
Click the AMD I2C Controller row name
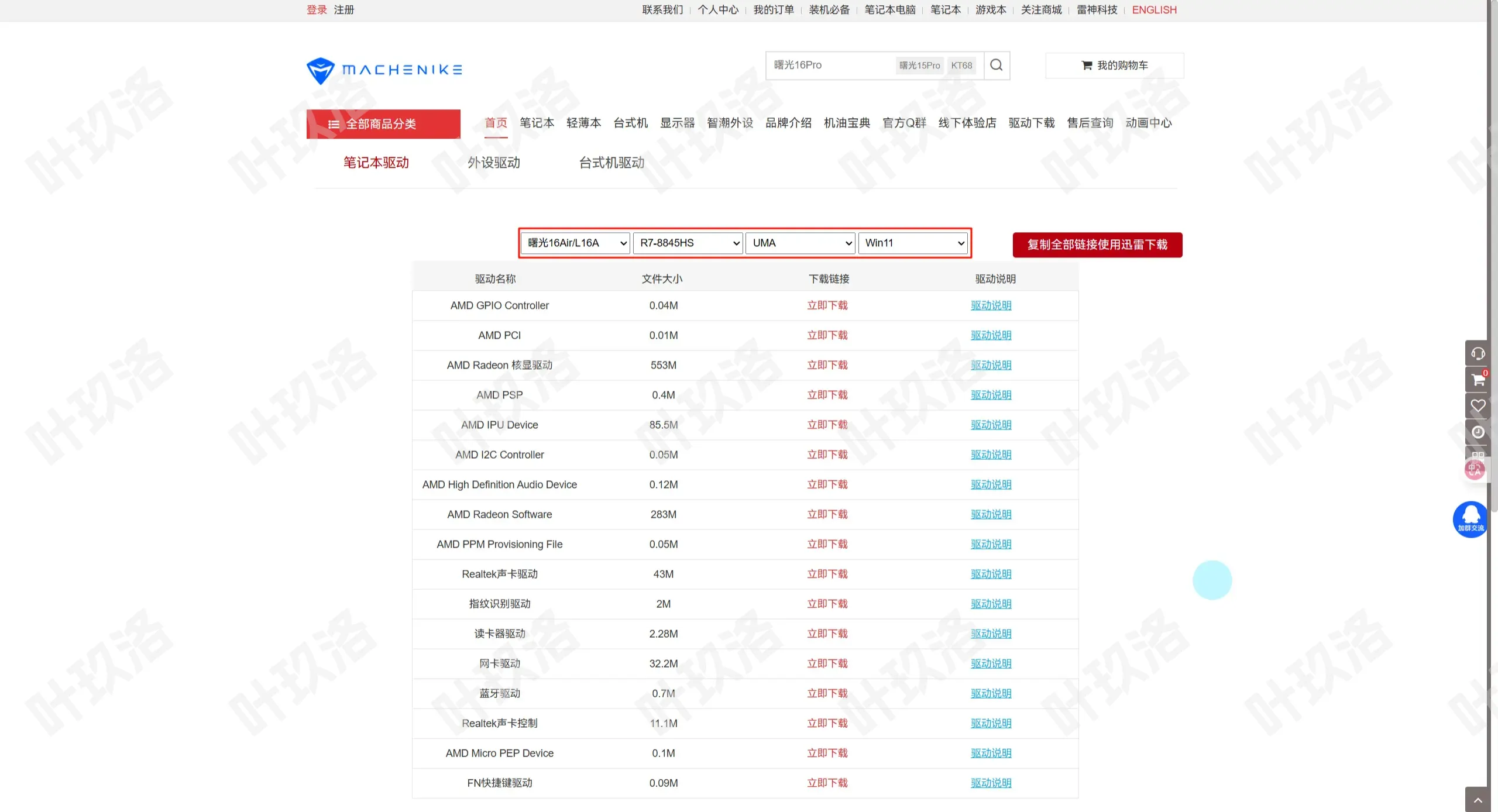click(500, 455)
